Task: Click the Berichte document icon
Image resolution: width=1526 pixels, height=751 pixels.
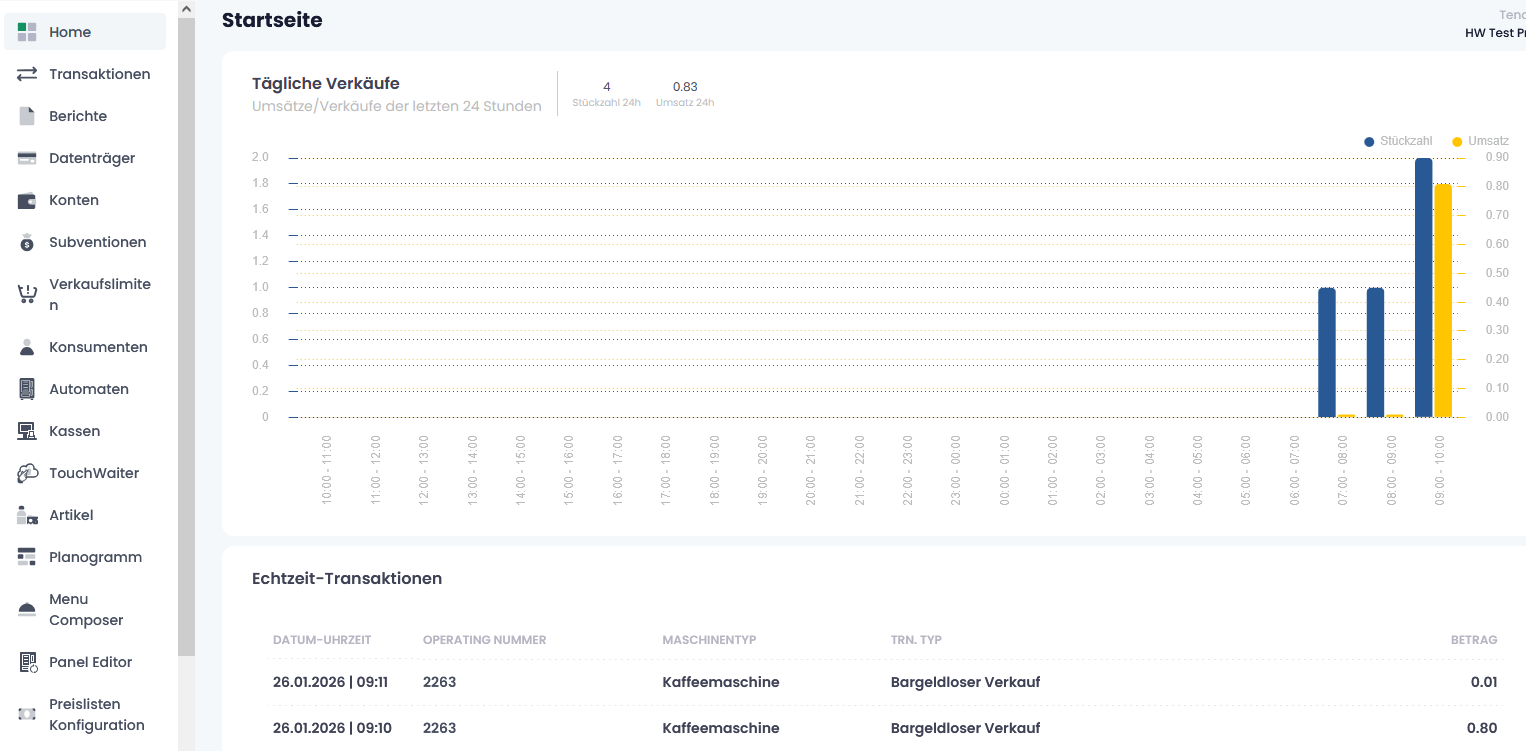Action: click(x=27, y=116)
